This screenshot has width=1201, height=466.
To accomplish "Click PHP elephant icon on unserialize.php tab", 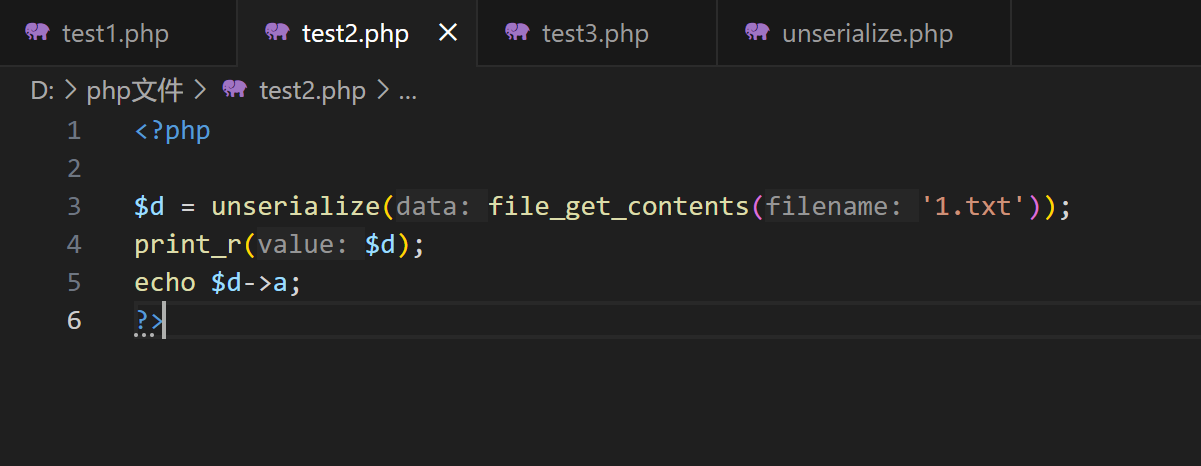I will tap(757, 32).
